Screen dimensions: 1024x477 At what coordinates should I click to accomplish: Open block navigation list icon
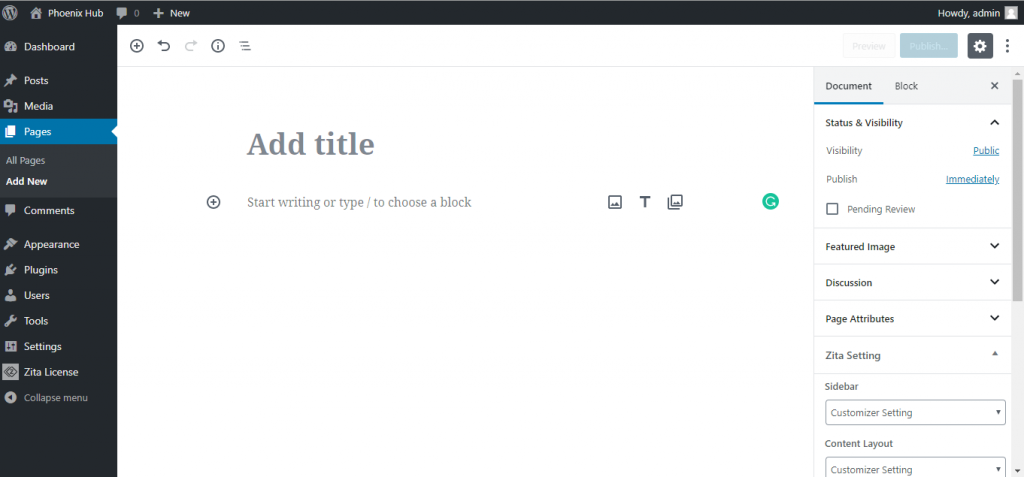click(245, 46)
